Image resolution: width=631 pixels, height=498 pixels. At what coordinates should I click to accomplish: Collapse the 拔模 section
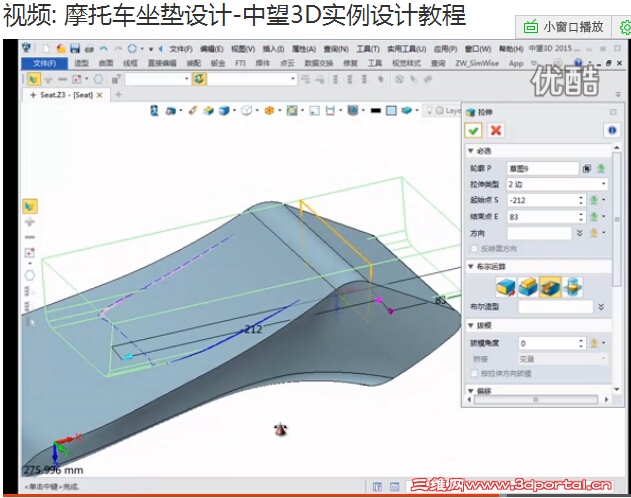[470, 325]
